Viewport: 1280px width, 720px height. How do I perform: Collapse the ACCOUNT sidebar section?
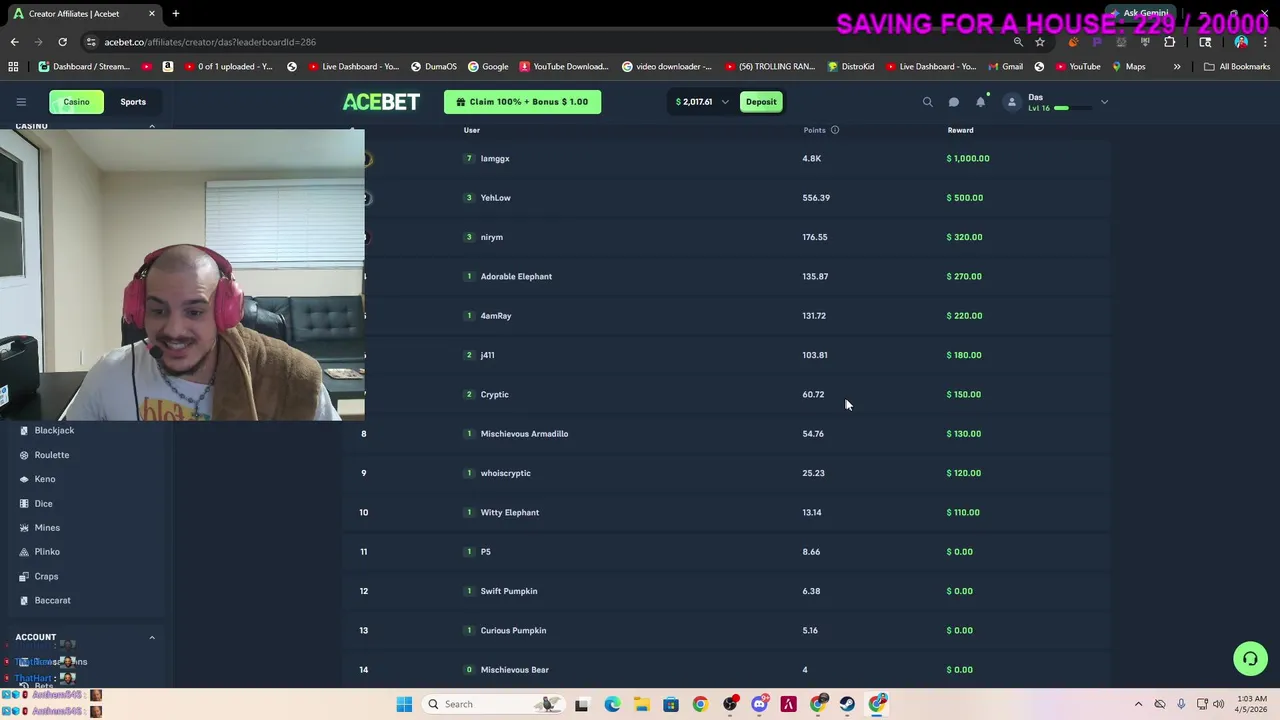[x=152, y=637]
